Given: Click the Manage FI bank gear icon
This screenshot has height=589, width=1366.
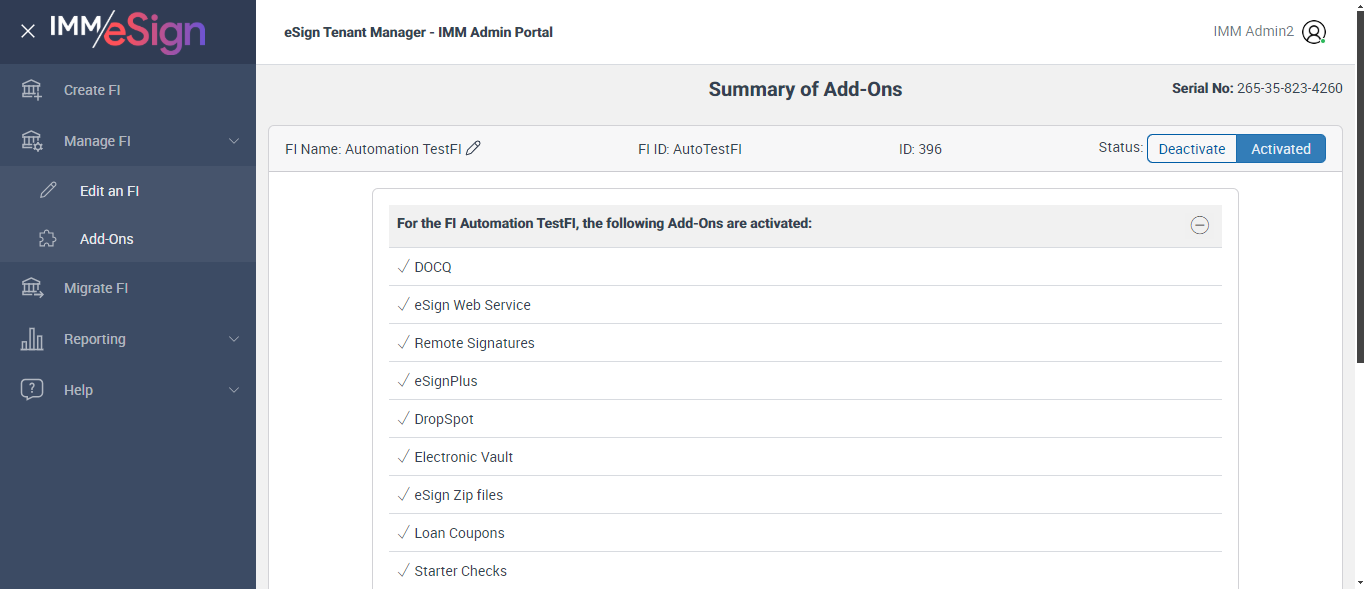Looking at the screenshot, I should (x=32, y=141).
